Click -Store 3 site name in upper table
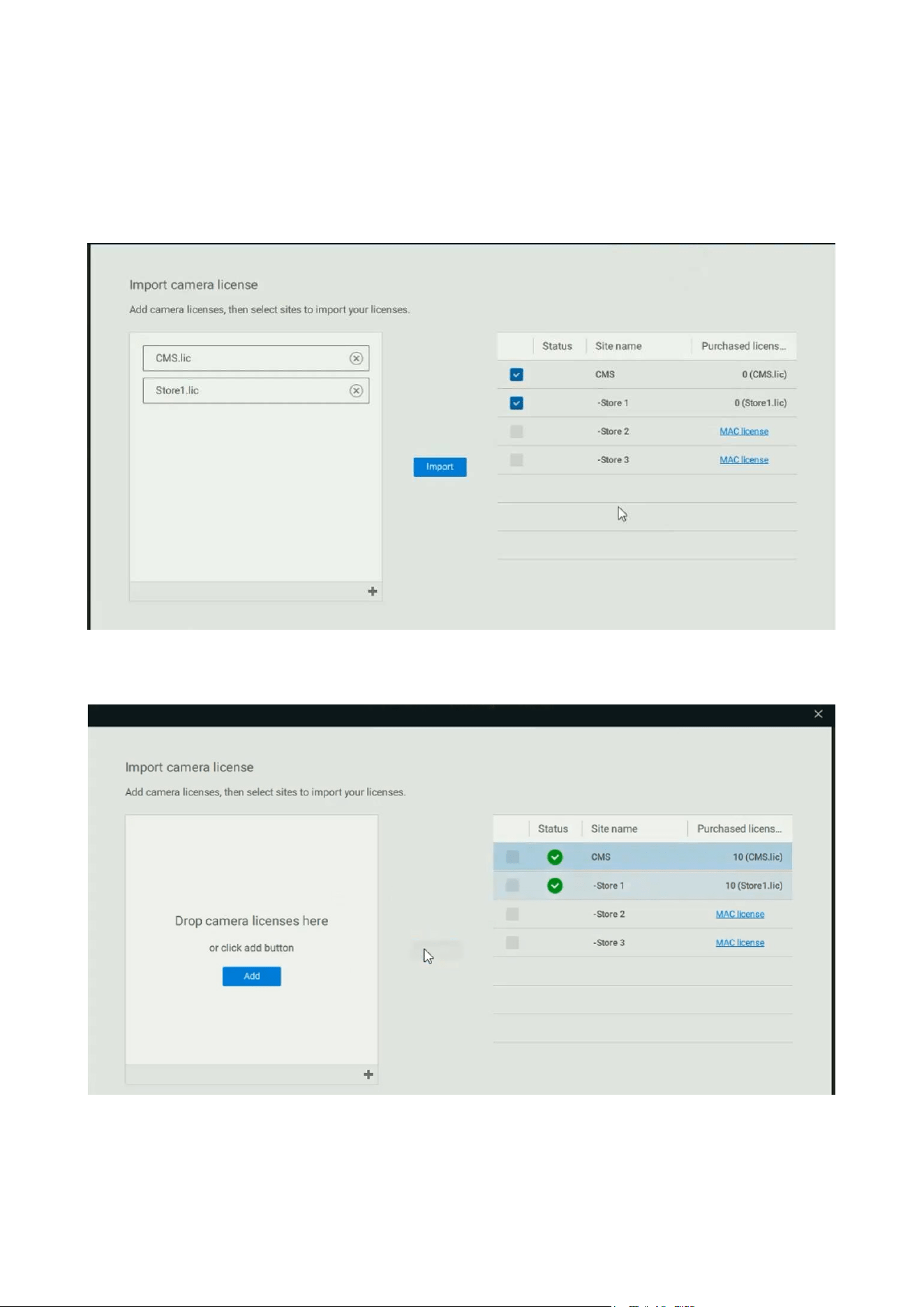 pyautogui.click(x=613, y=460)
